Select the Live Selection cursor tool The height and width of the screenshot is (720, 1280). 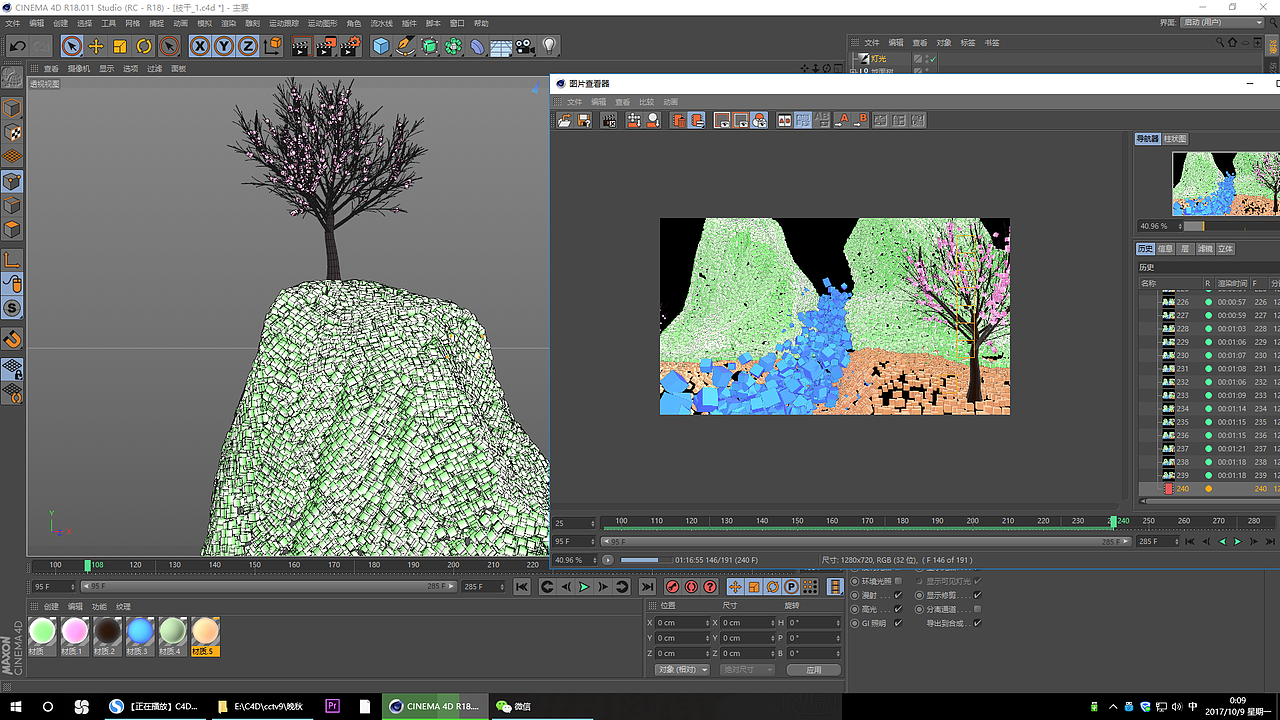(x=71, y=46)
